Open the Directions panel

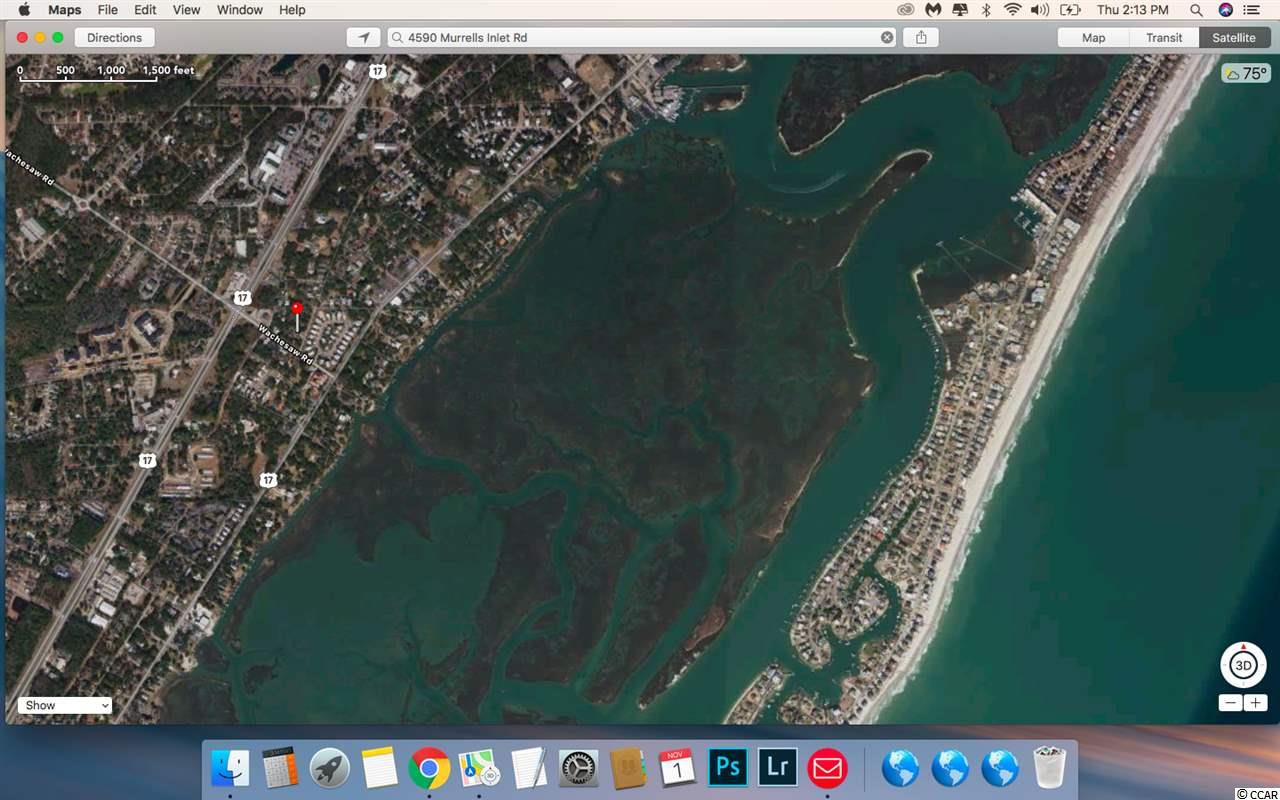[114, 37]
